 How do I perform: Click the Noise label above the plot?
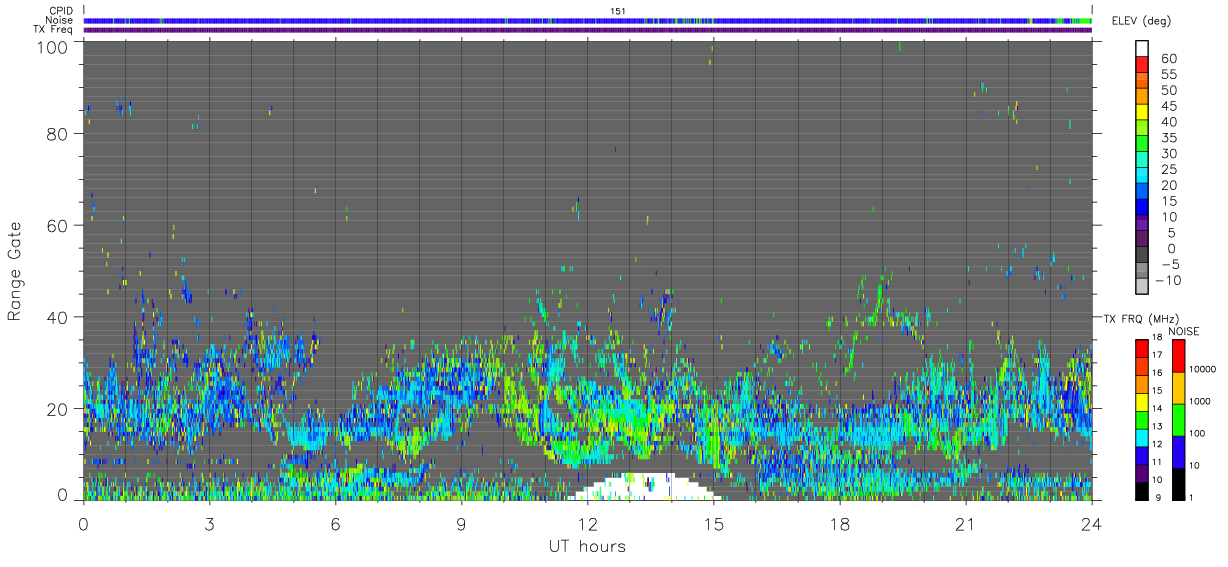(x=60, y=20)
